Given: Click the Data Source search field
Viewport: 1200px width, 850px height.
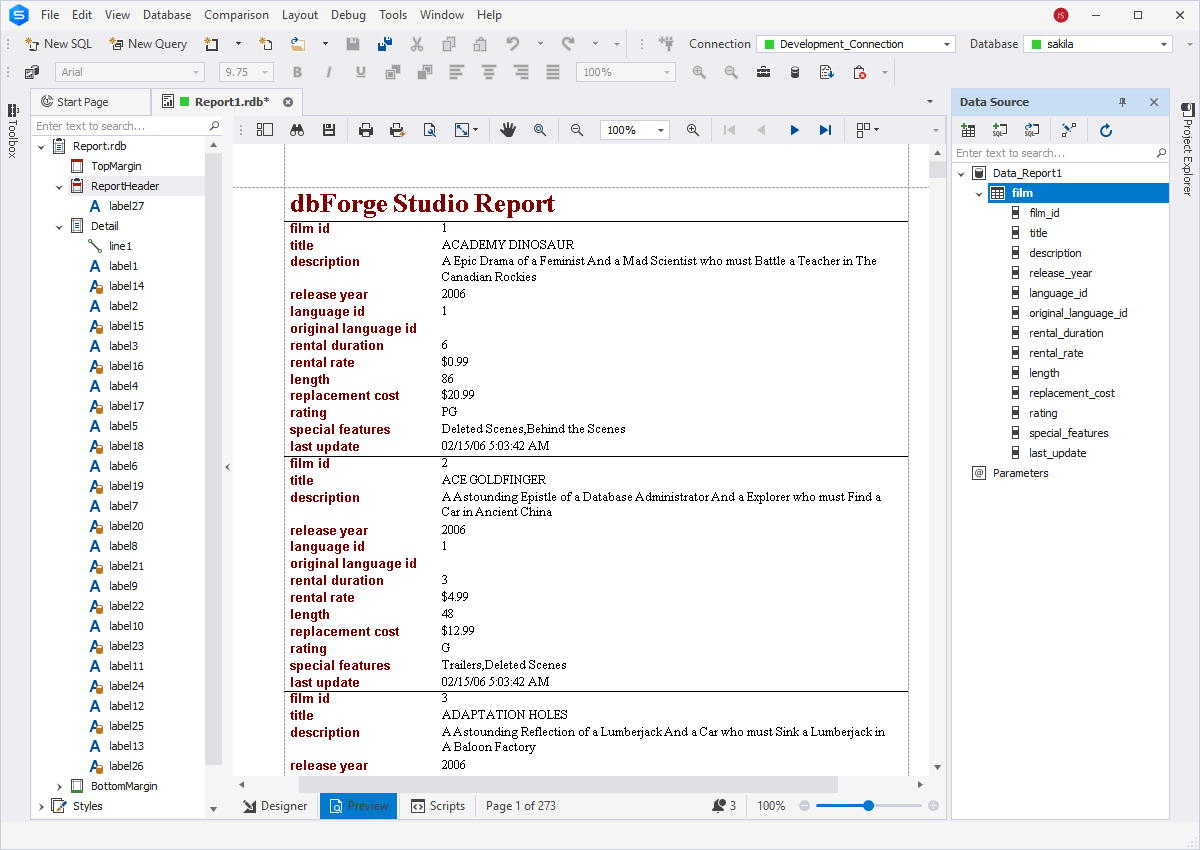Looking at the screenshot, I should pyautogui.click(x=1060, y=153).
